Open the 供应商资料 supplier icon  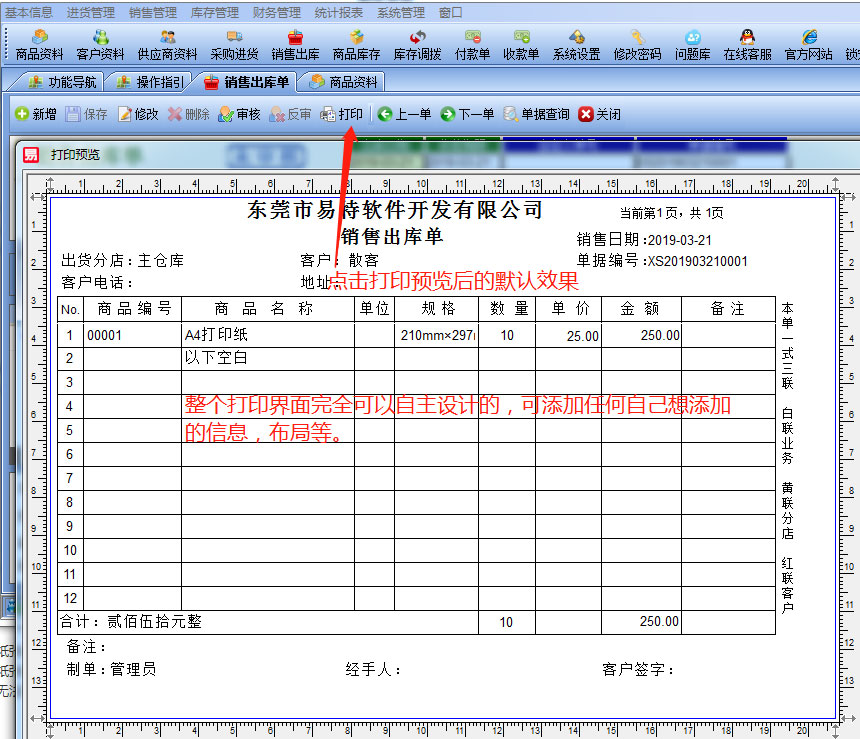pyautogui.click(x=167, y=45)
